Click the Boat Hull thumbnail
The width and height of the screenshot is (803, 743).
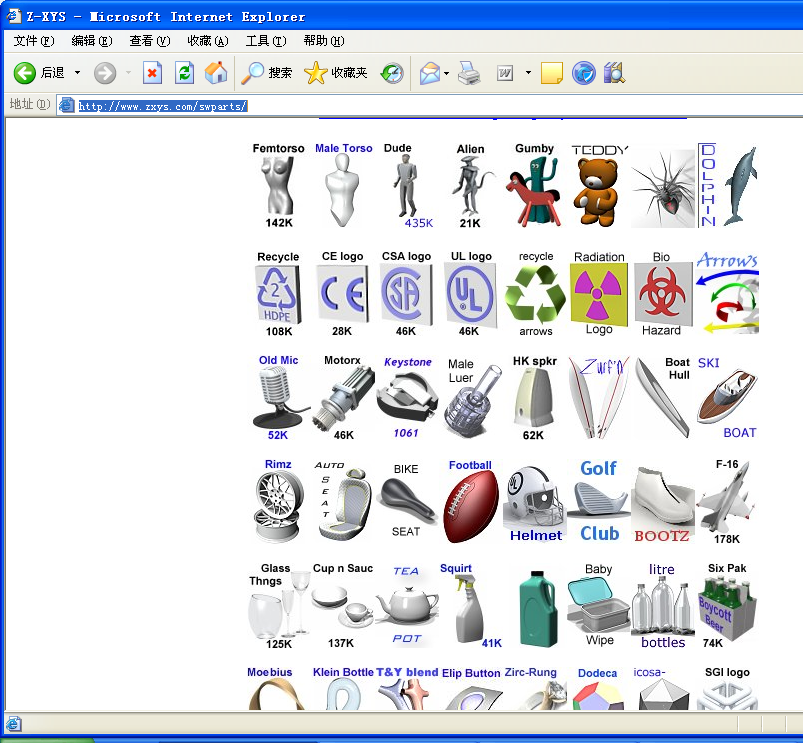[x=662, y=398]
